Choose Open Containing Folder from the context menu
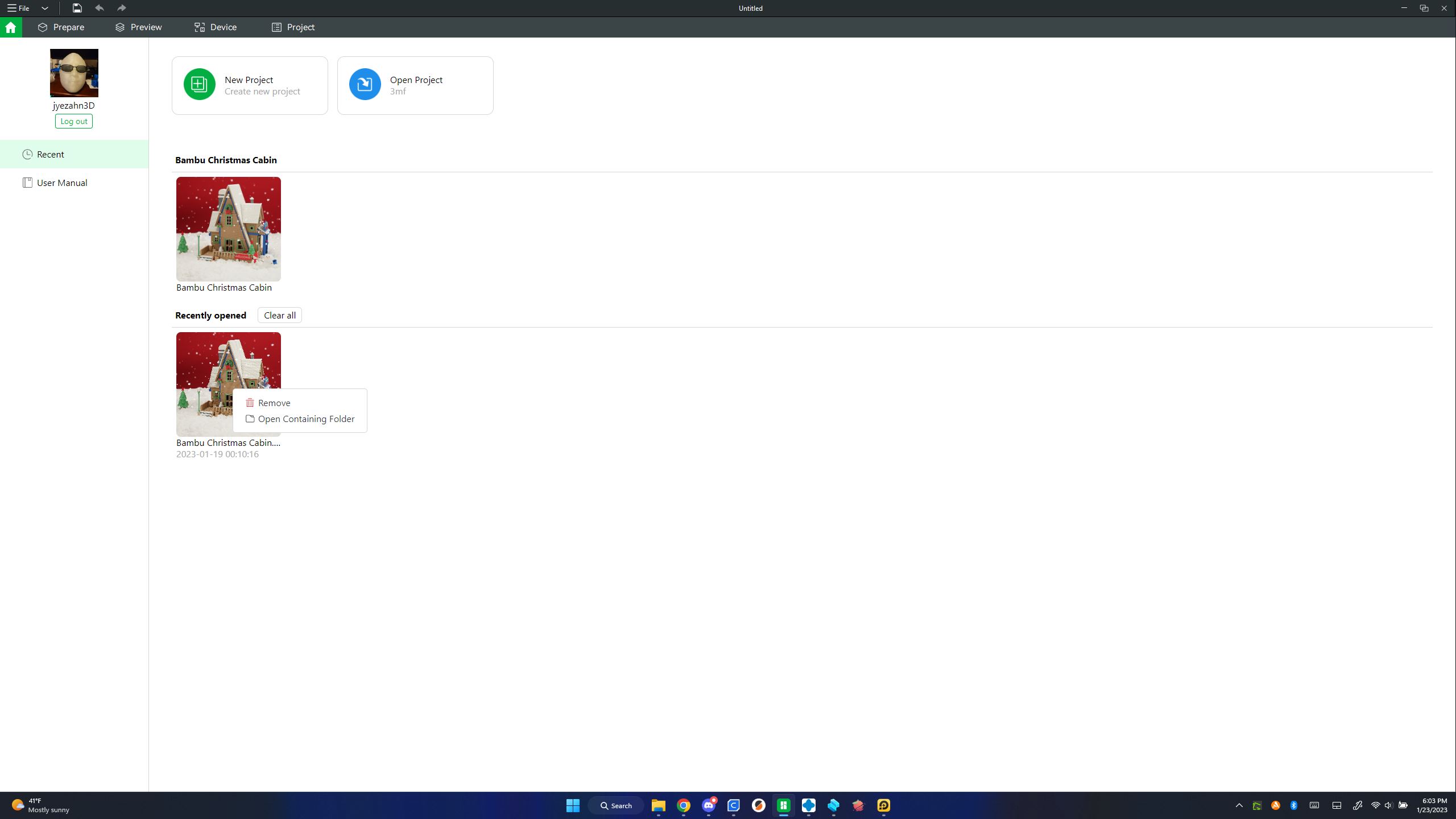Image resolution: width=1456 pixels, height=819 pixels. tap(300, 419)
